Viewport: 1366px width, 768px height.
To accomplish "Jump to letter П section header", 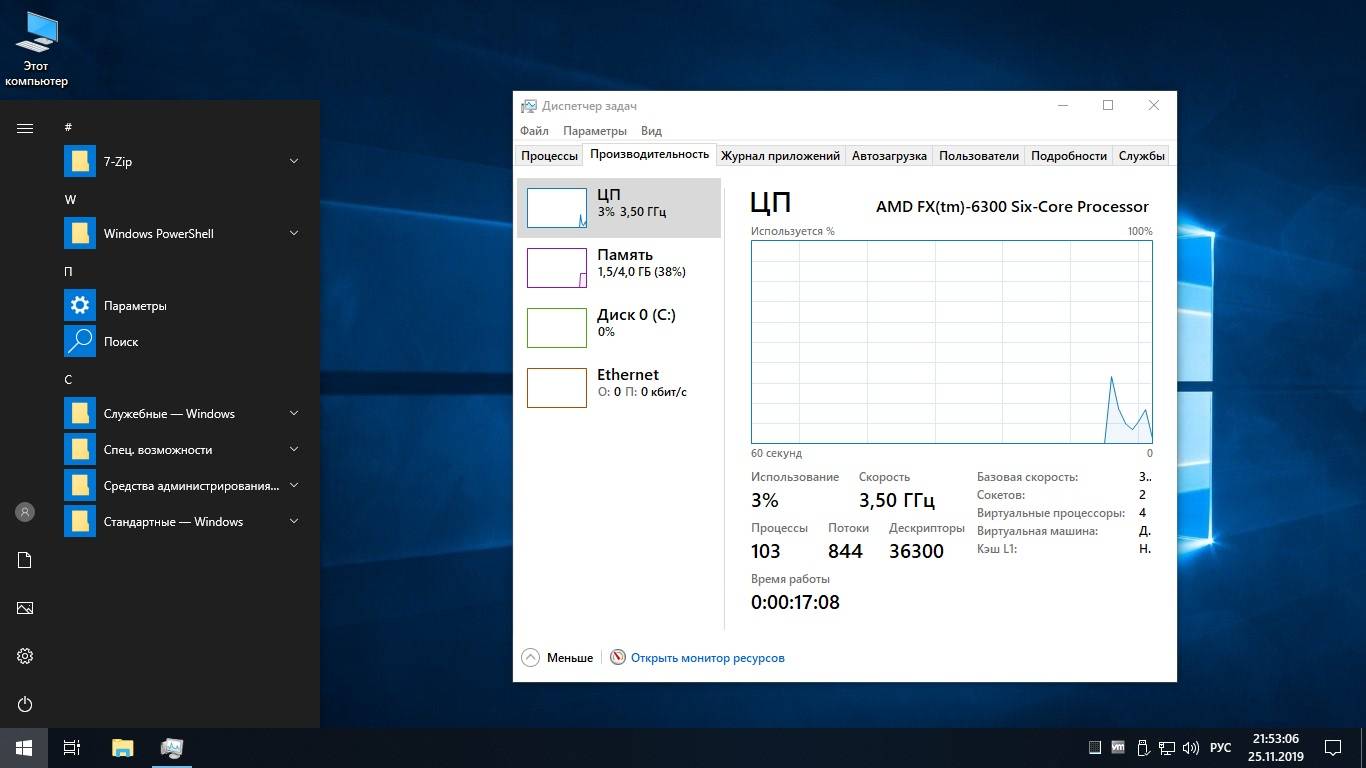I will 68,271.
